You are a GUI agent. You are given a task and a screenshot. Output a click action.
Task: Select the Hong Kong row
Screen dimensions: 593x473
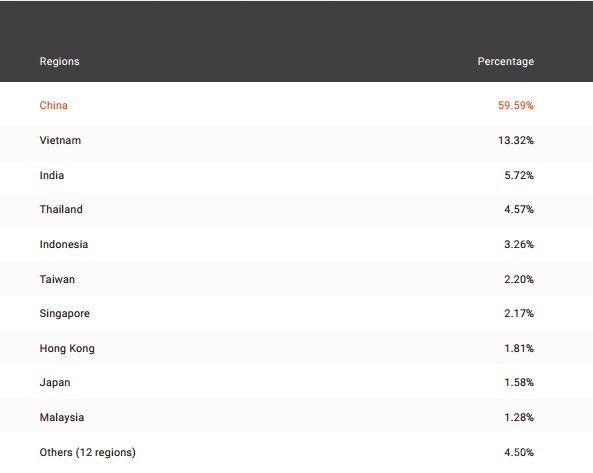tap(296, 348)
